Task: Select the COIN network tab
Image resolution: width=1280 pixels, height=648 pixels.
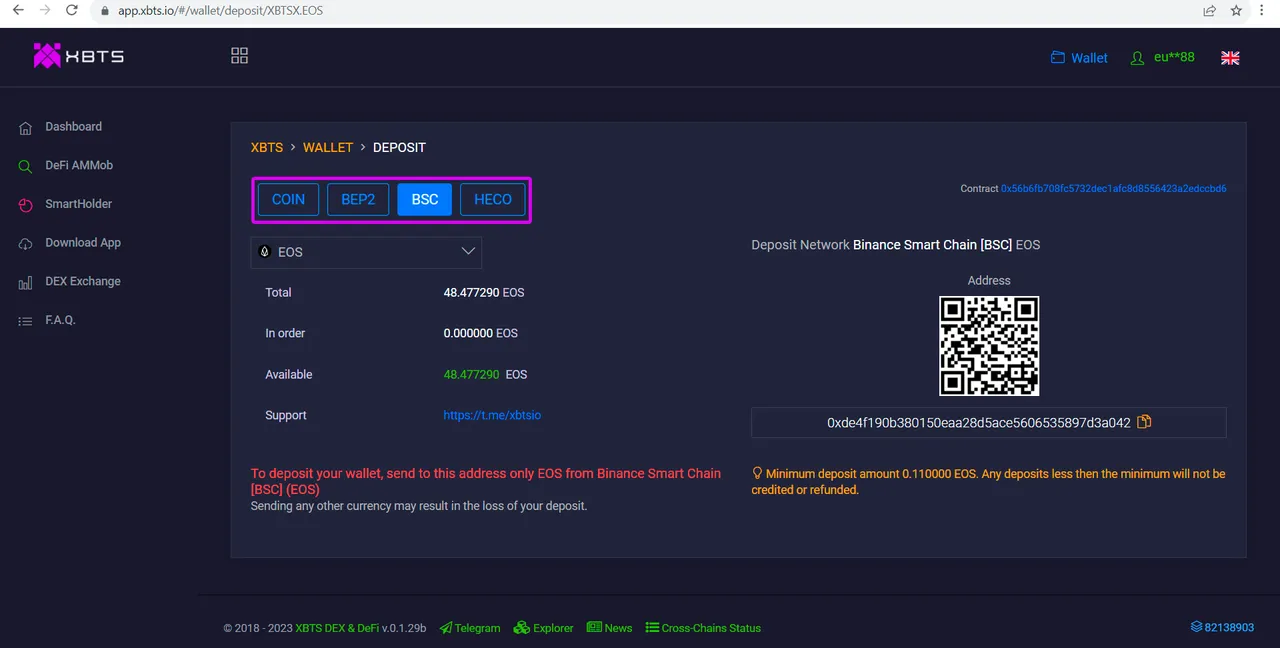Action: (288, 200)
